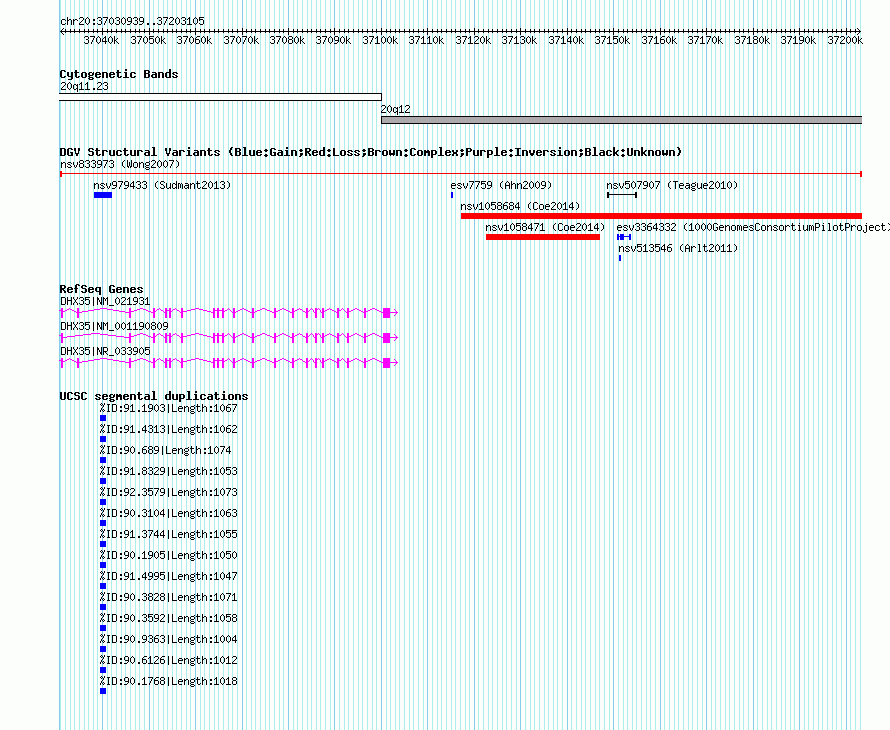Image resolution: width=890 pixels, height=730 pixels.
Task: Click the Cytogenetic Bands track title
Action: [x=119, y=74]
